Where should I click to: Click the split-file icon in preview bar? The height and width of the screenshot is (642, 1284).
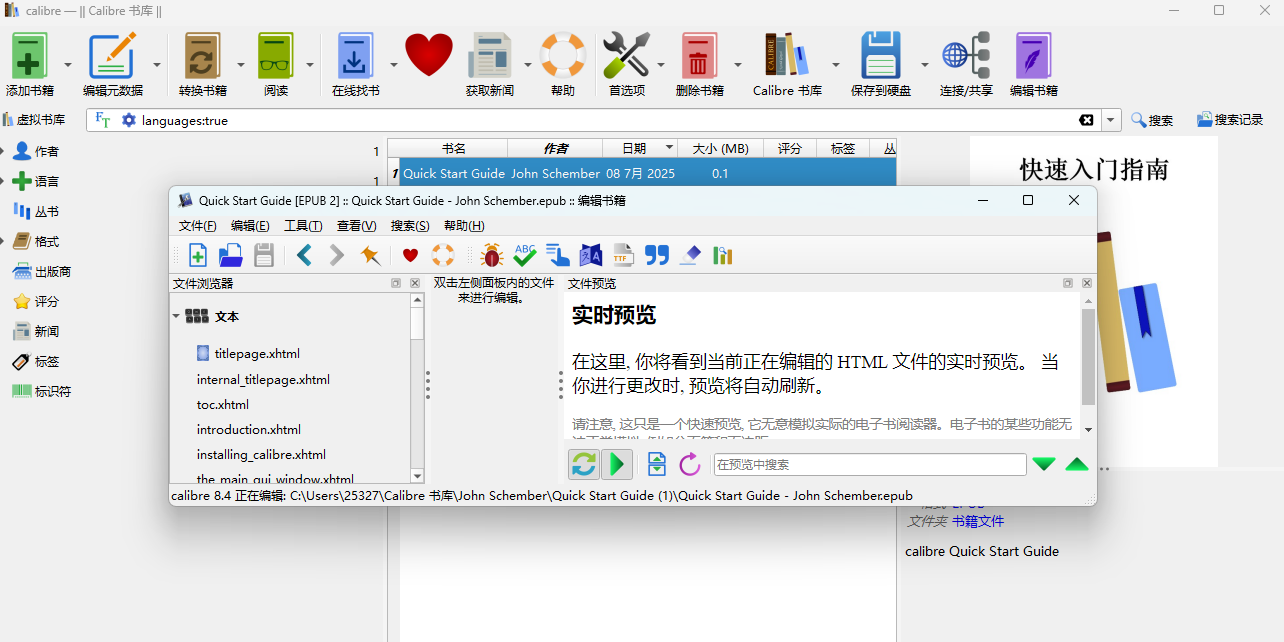(657, 464)
